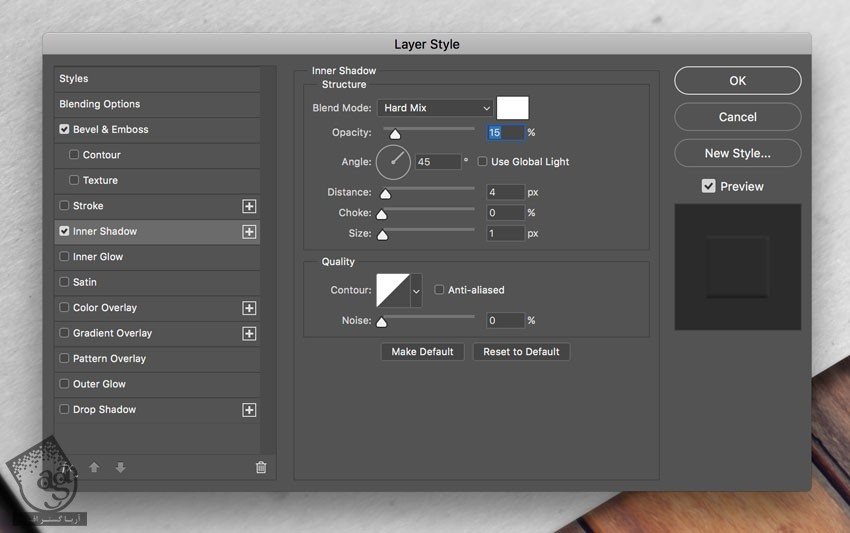
Task: Add another Inner Shadow with its plus icon
Action: (x=249, y=232)
